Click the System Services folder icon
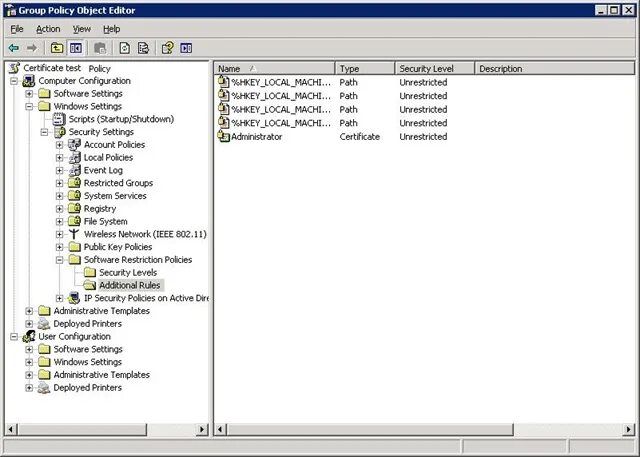Viewport: 640px width, 457px height. point(74,196)
